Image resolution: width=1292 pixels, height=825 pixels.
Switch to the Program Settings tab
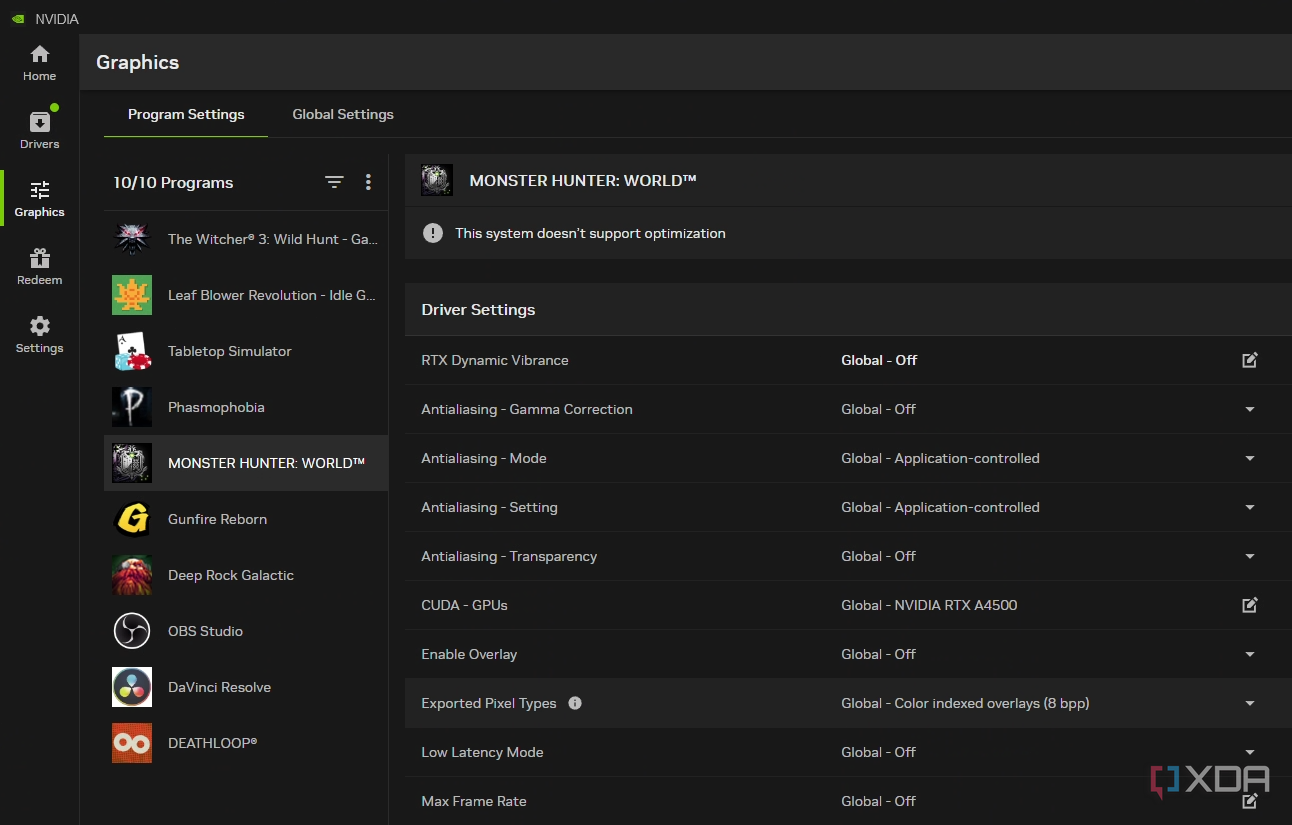pos(186,114)
